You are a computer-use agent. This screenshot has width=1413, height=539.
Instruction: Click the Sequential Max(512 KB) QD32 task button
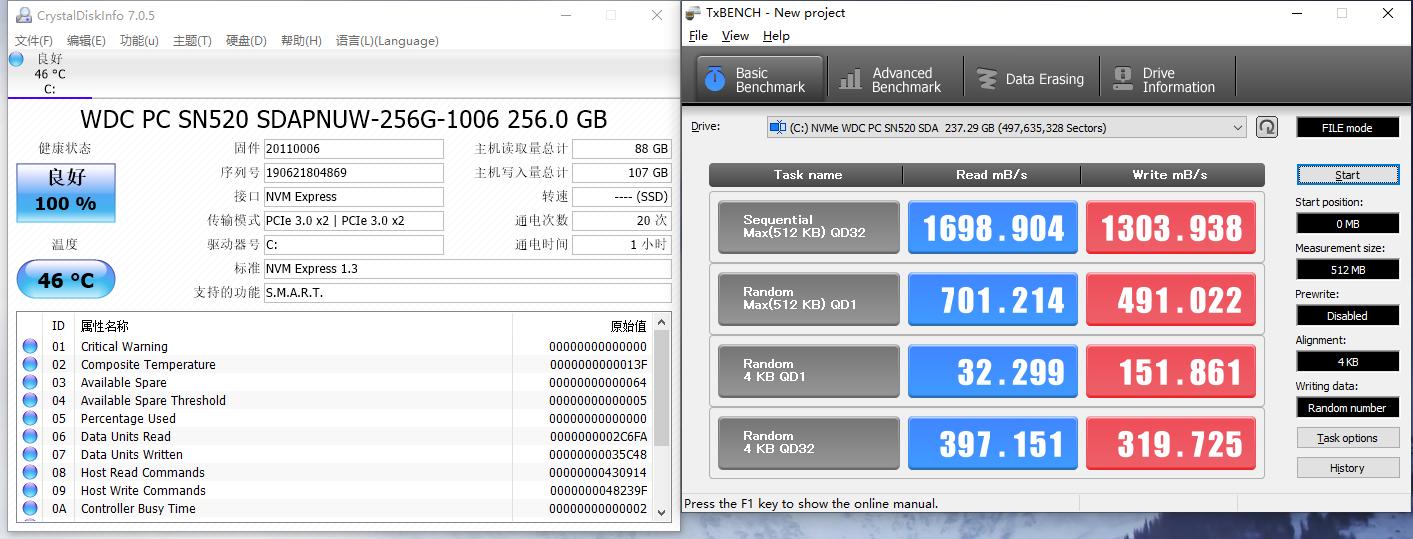pyautogui.click(x=808, y=228)
